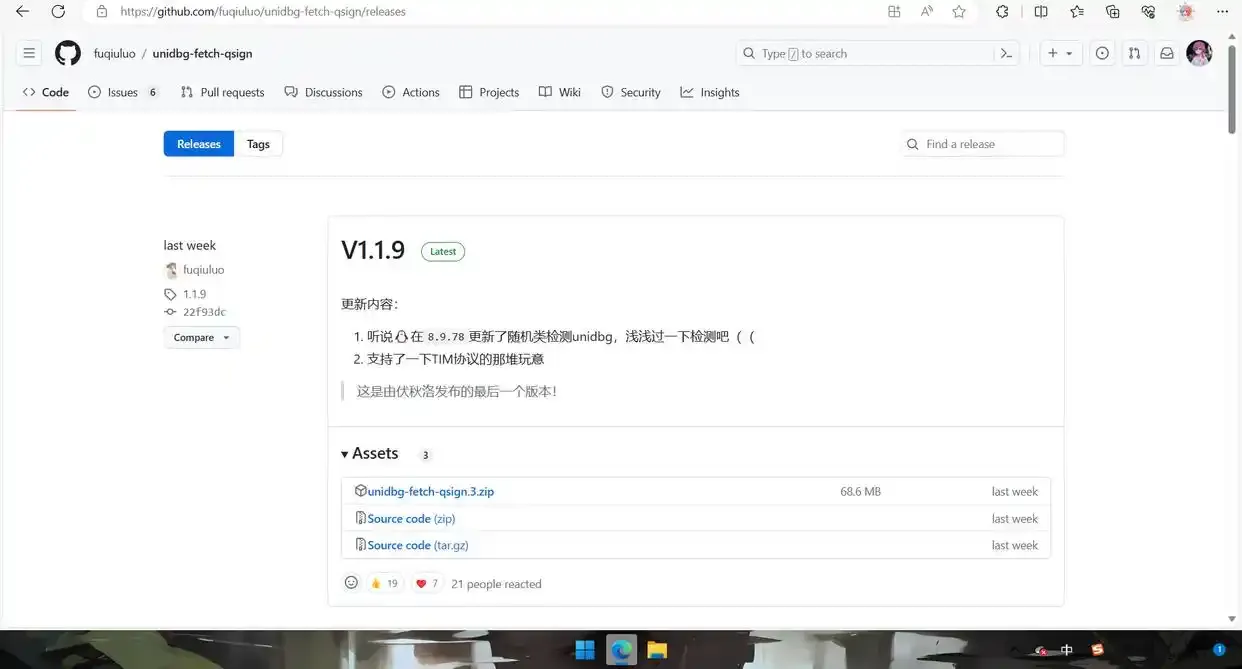The width and height of the screenshot is (1242, 669).
Task: Open pull requests icon in header
Action: tap(1134, 53)
